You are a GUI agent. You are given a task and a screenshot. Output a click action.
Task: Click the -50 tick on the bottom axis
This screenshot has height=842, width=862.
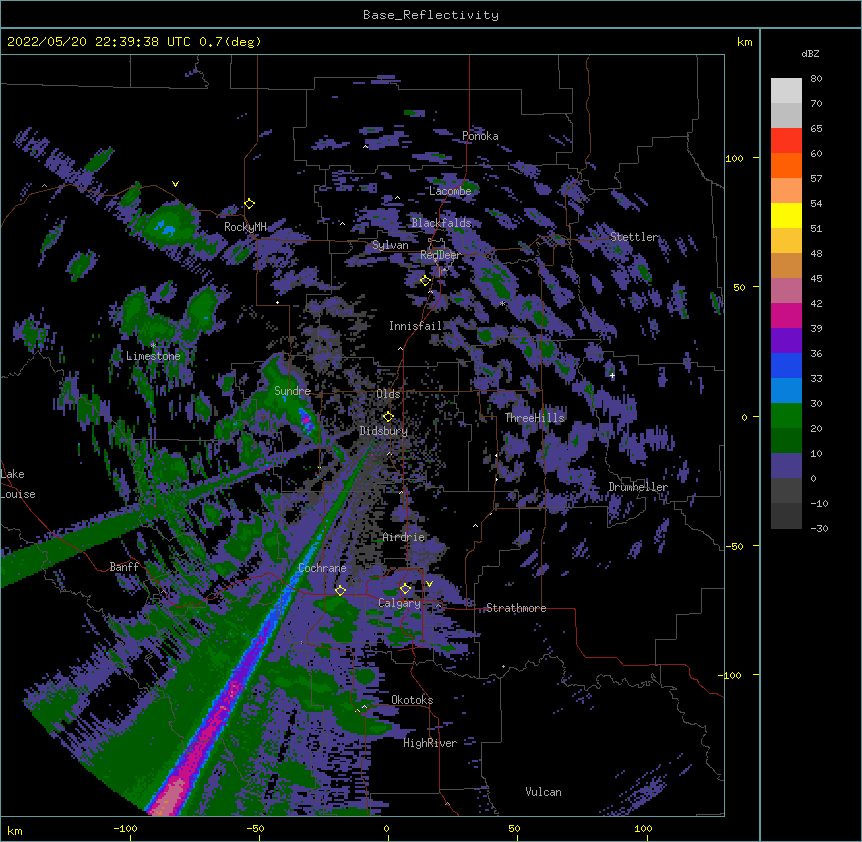[255, 828]
